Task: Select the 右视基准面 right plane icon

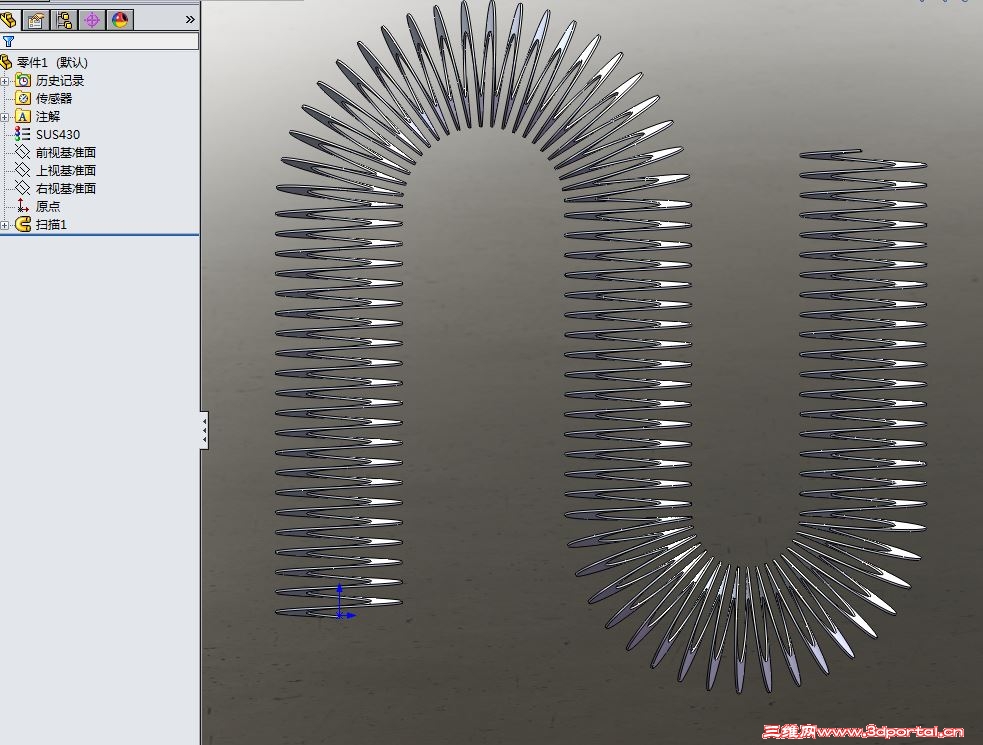Action: coord(23,188)
